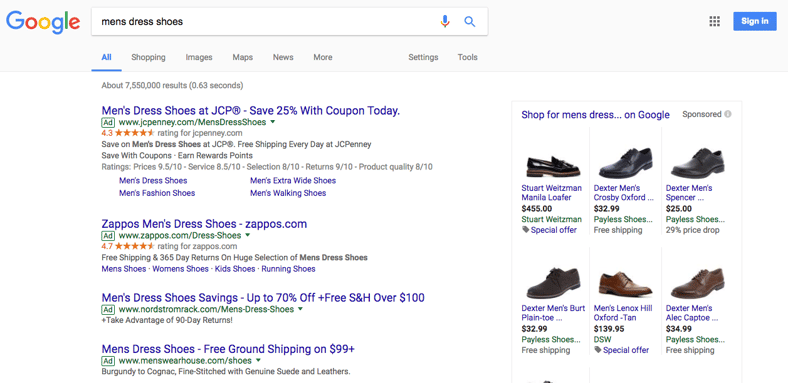Viewport: 788px width, 383px height.
Task: Click the Dexter Men's Alec Captoe image
Action: pyautogui.click(x=698, y=283)
